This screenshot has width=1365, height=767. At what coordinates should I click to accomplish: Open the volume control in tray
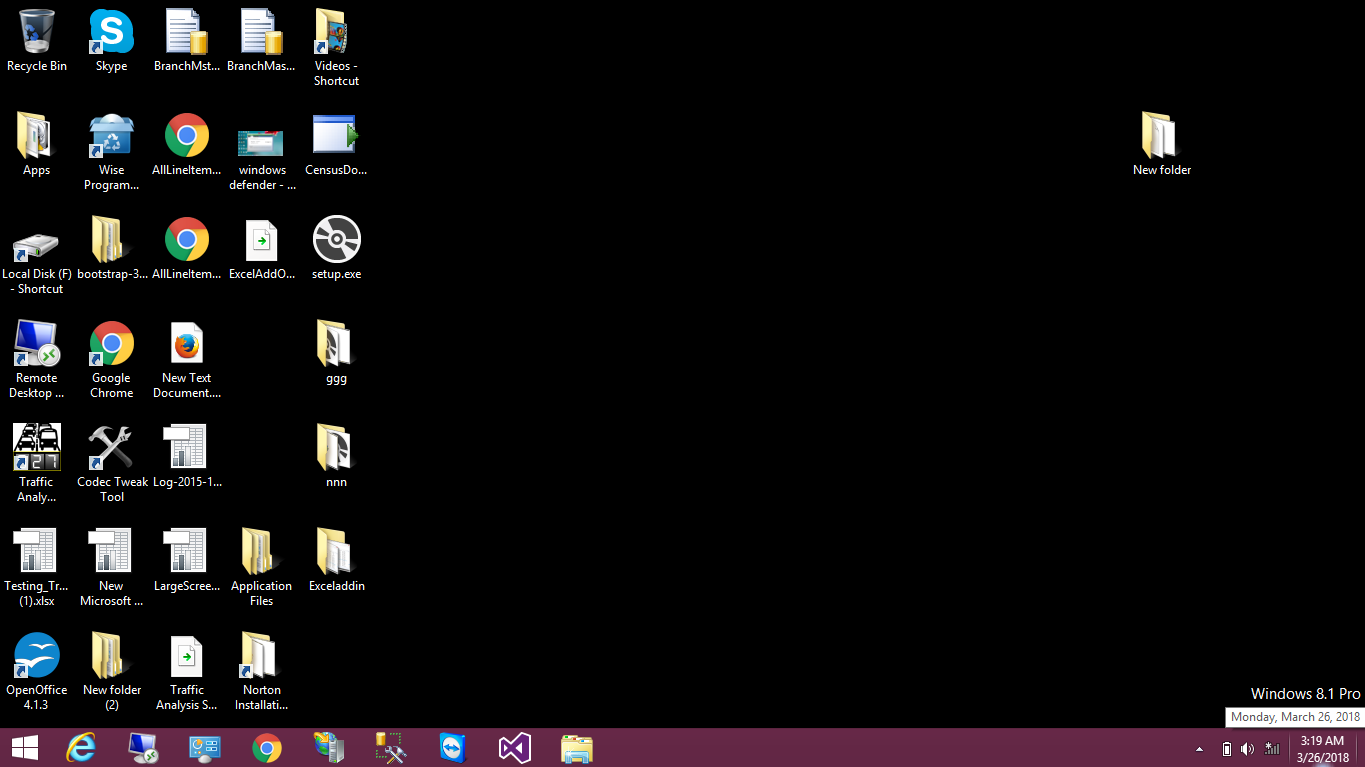click(x=1248, y=749)
